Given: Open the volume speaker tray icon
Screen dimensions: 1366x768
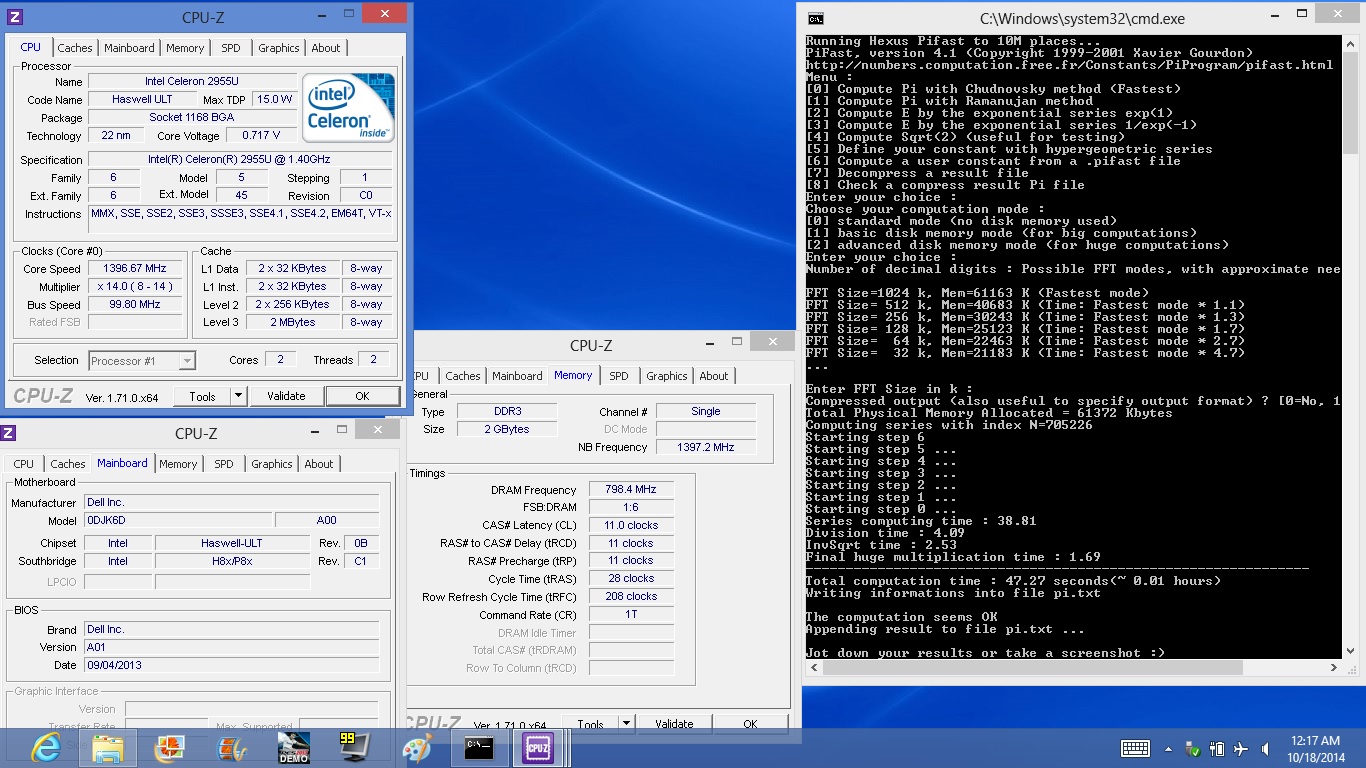Looking at the screenshot, I should 1267,748.
